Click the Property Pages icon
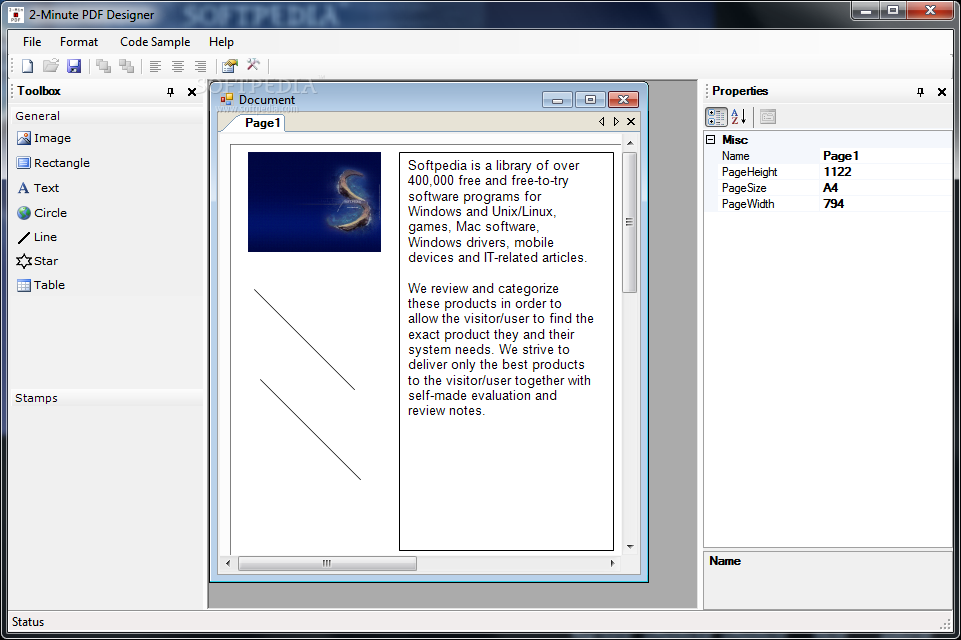This screenshot has height=640, width=961. pos(768,116)
